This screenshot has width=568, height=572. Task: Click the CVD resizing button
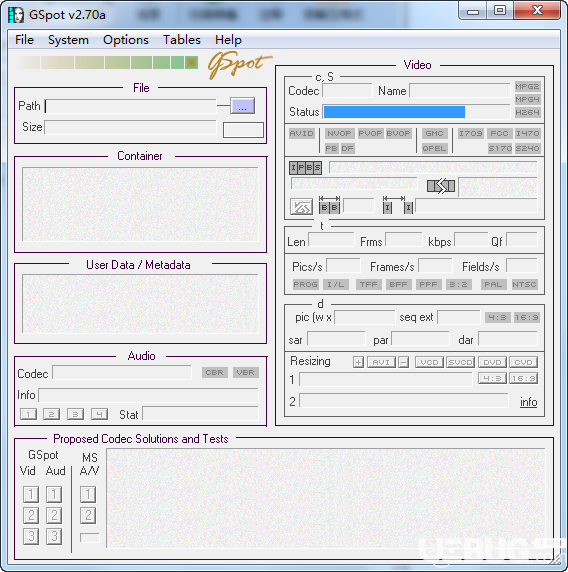pyautogui.click(x=523, y=362)
